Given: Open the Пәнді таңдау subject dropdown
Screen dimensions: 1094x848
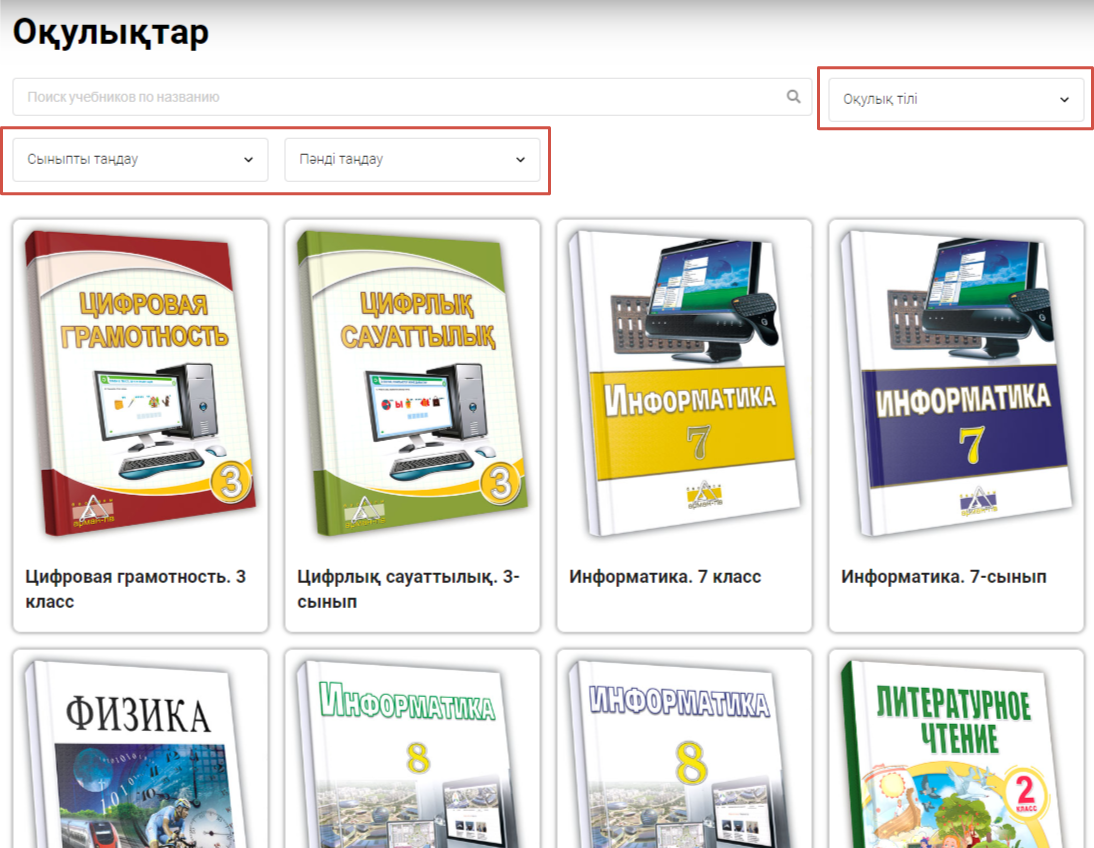Looking at the screenshot, I should (x=412, y=159).
